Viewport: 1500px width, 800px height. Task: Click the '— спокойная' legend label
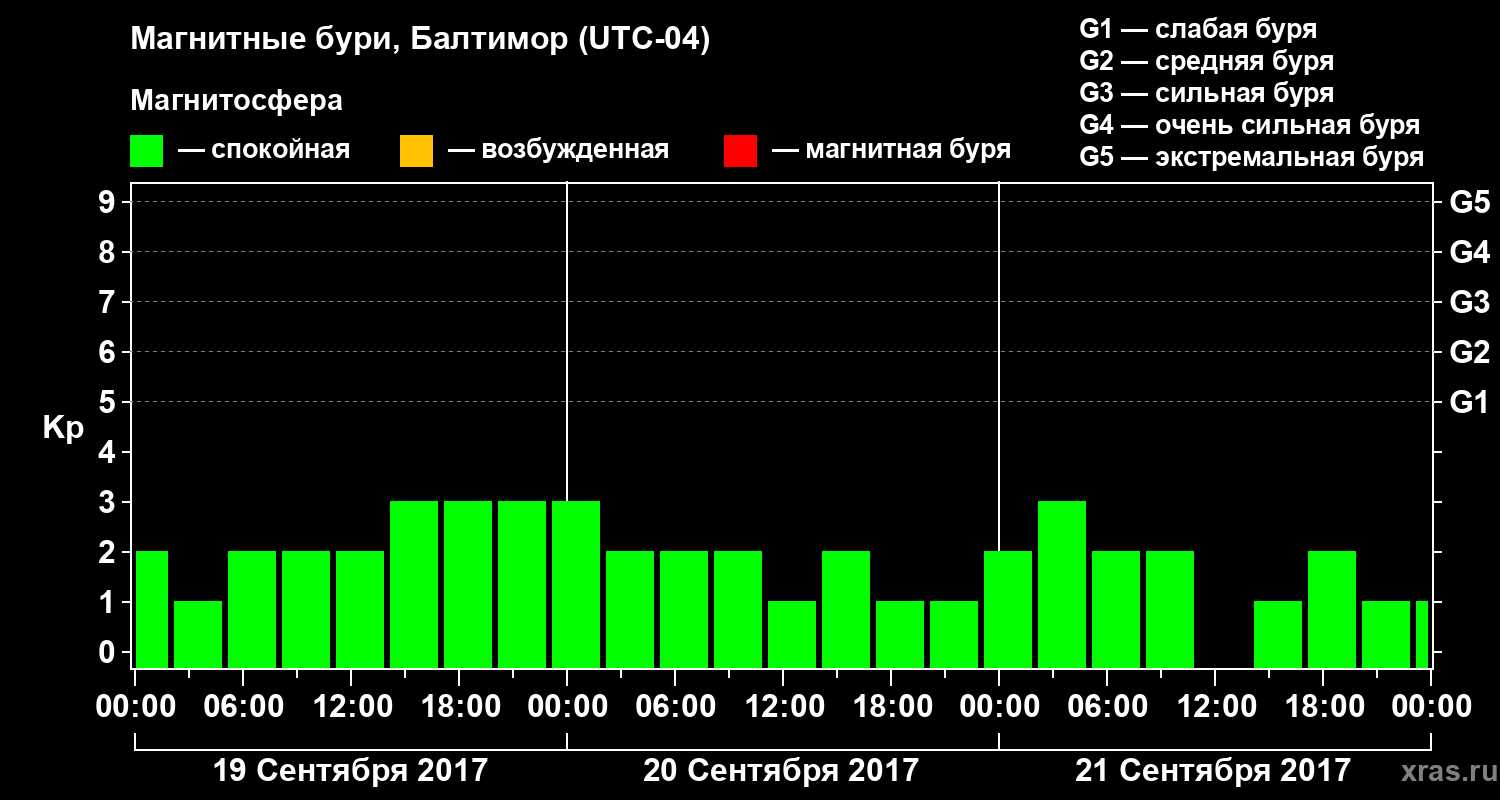[x=264, y=150]
